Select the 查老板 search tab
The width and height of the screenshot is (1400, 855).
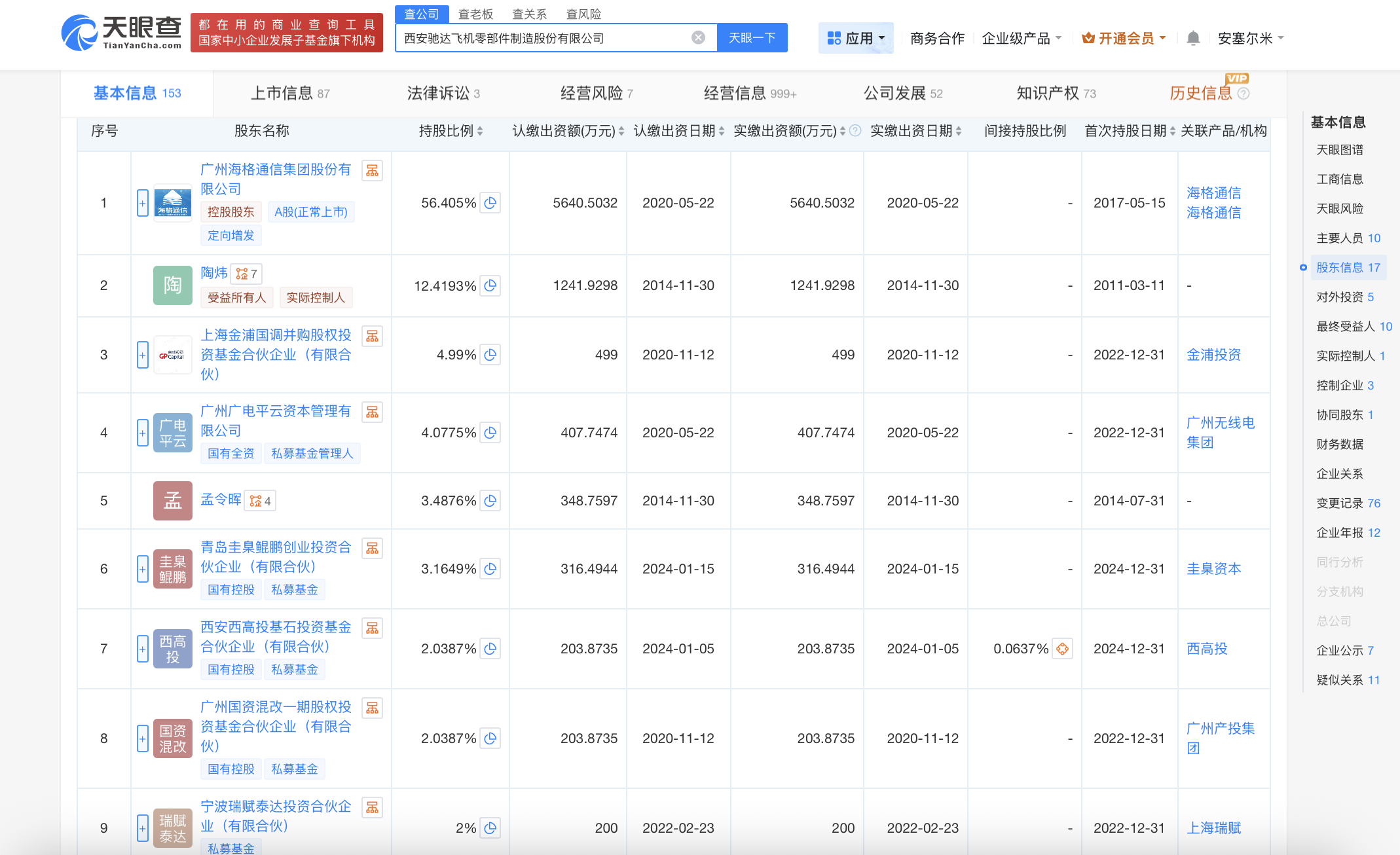475,14
